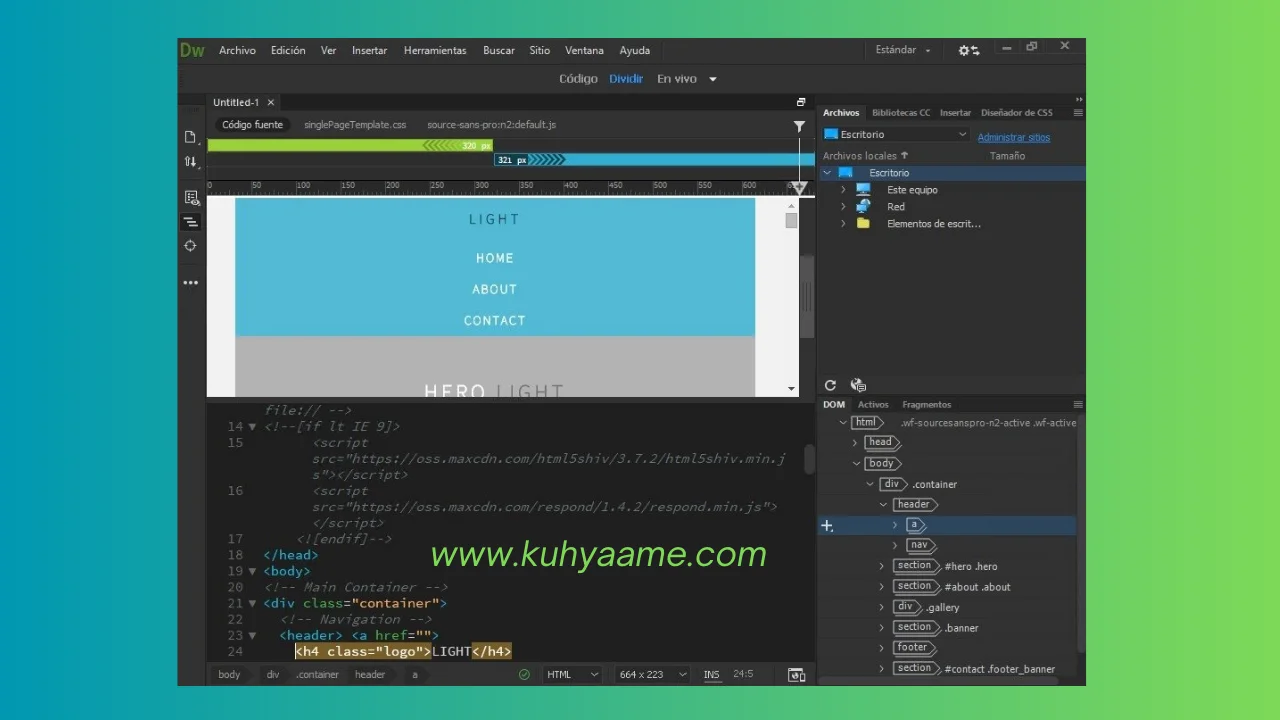
Task: Click the CONTACT link in live preview
Action: [494, 321]
